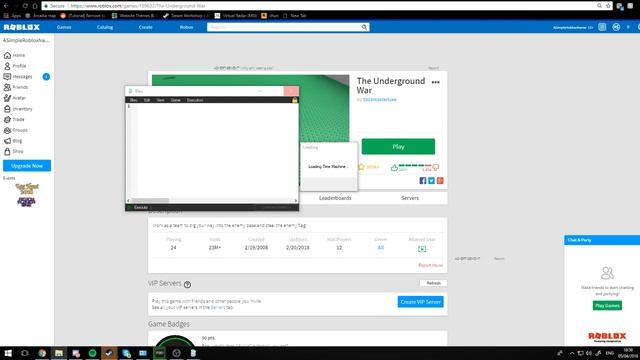Image resolution: width=640 pixels, height=360 pixels.
Task: Like the game with thumbs up
Action: point(394,167)
